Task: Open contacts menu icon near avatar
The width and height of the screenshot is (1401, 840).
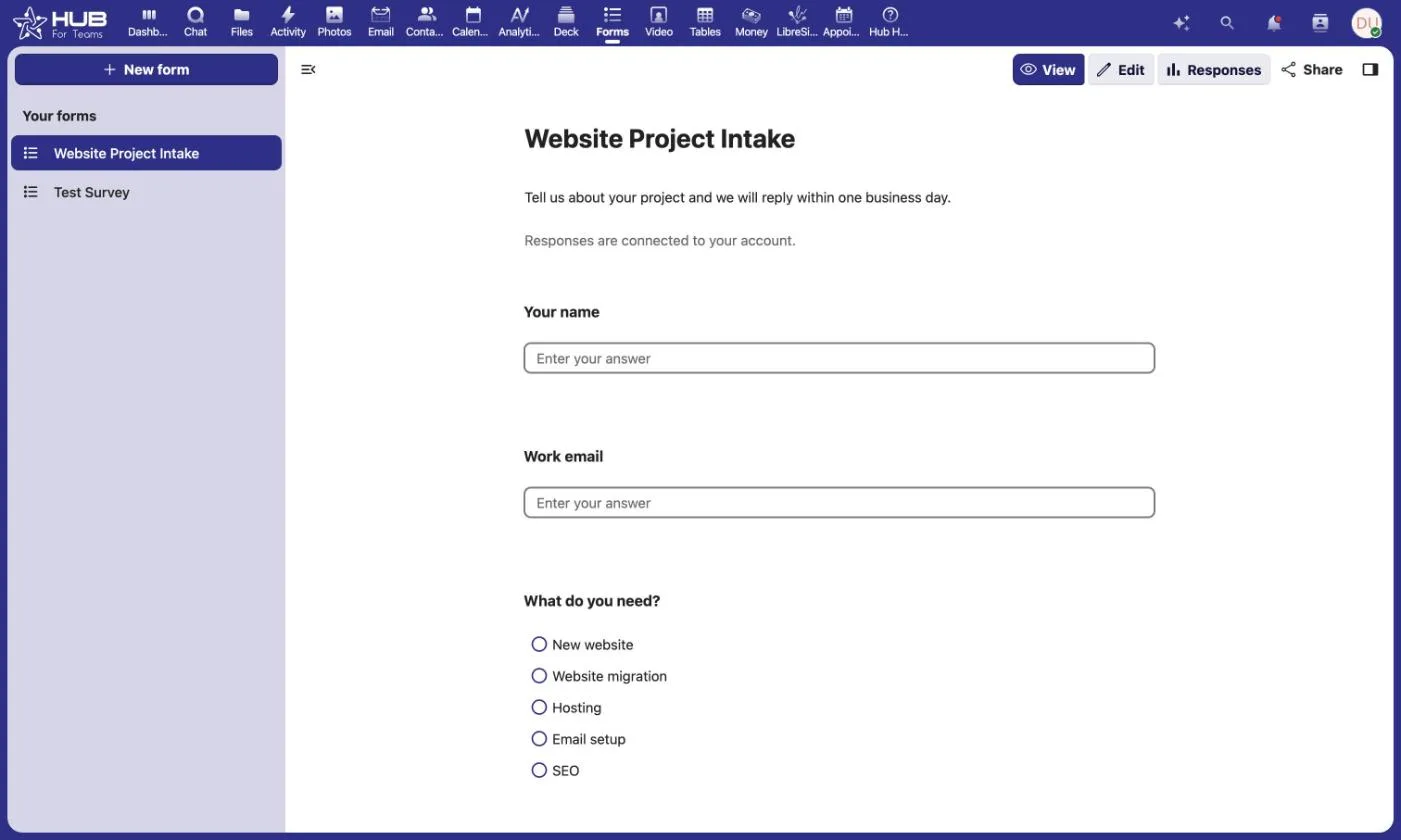Action: coord(1320,22)
